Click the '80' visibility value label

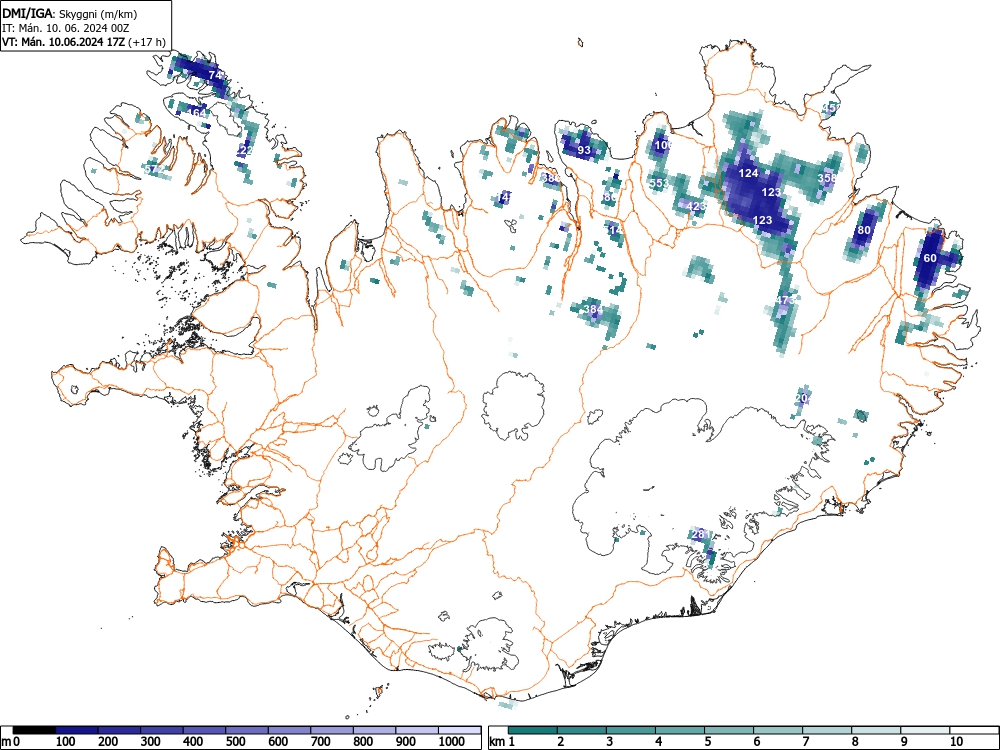click(x=864, y=230)
